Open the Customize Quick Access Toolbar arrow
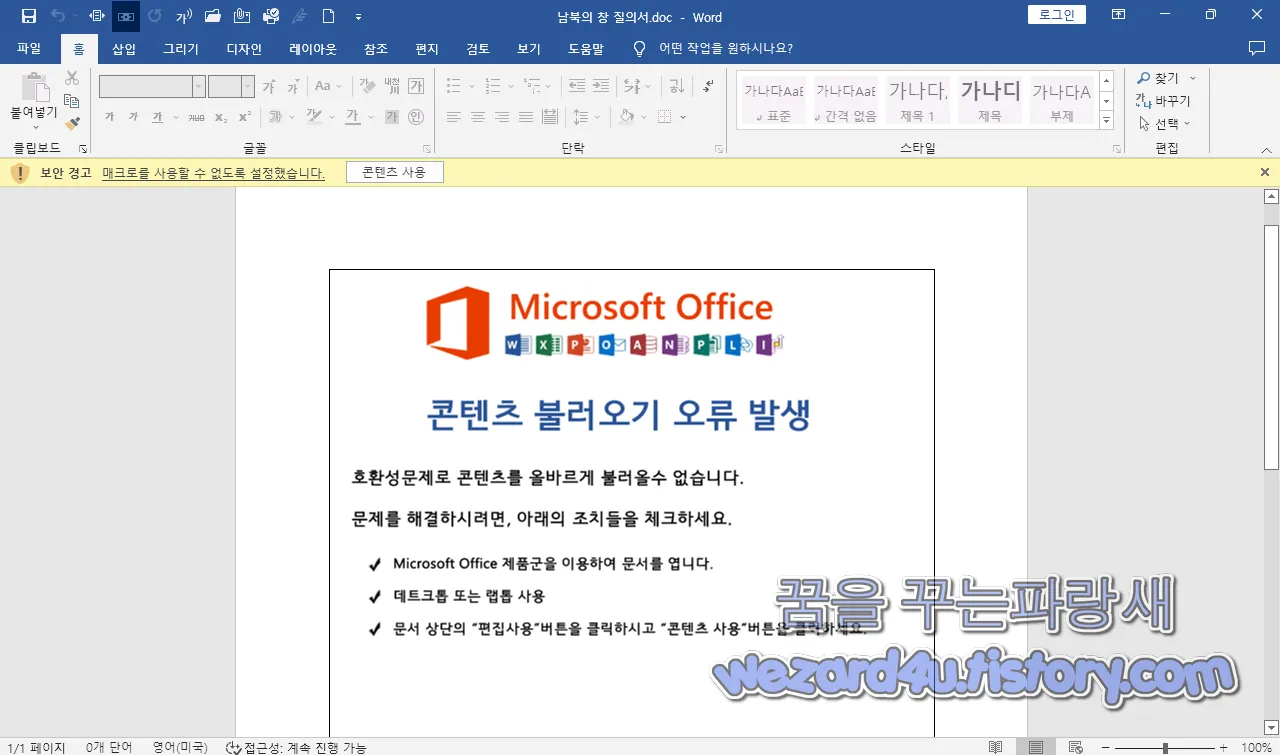 tap(359, 17)
